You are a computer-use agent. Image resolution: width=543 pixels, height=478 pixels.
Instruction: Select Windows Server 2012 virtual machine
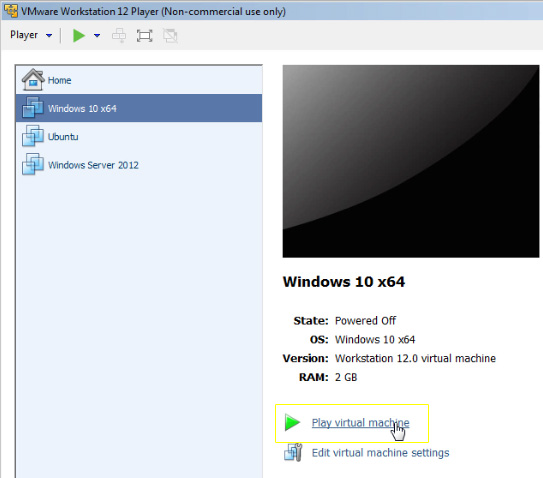pyautogui.click(x=139, y=165)
